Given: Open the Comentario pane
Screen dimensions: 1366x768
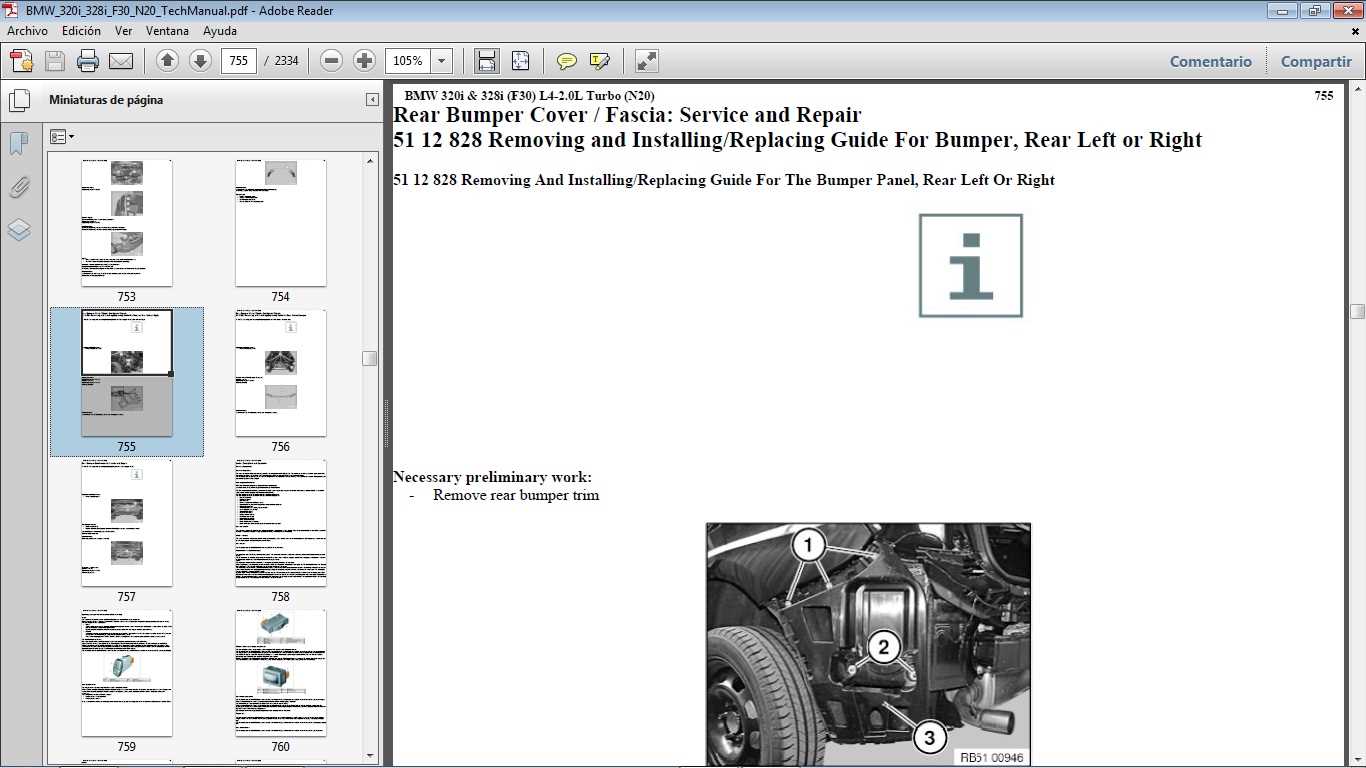Looking at the screenshot, I should 1211,61.
